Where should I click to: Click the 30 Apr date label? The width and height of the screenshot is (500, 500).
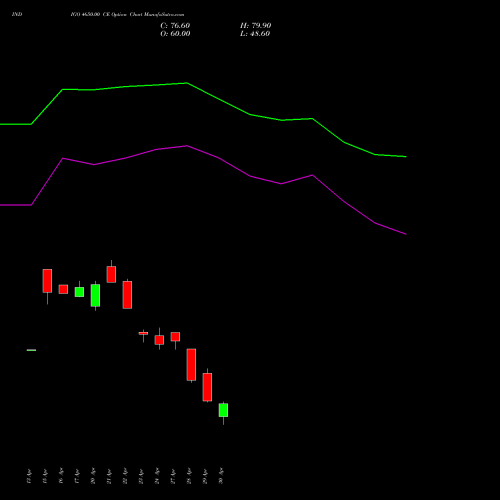pyautogui.click(x=221, y=476)
